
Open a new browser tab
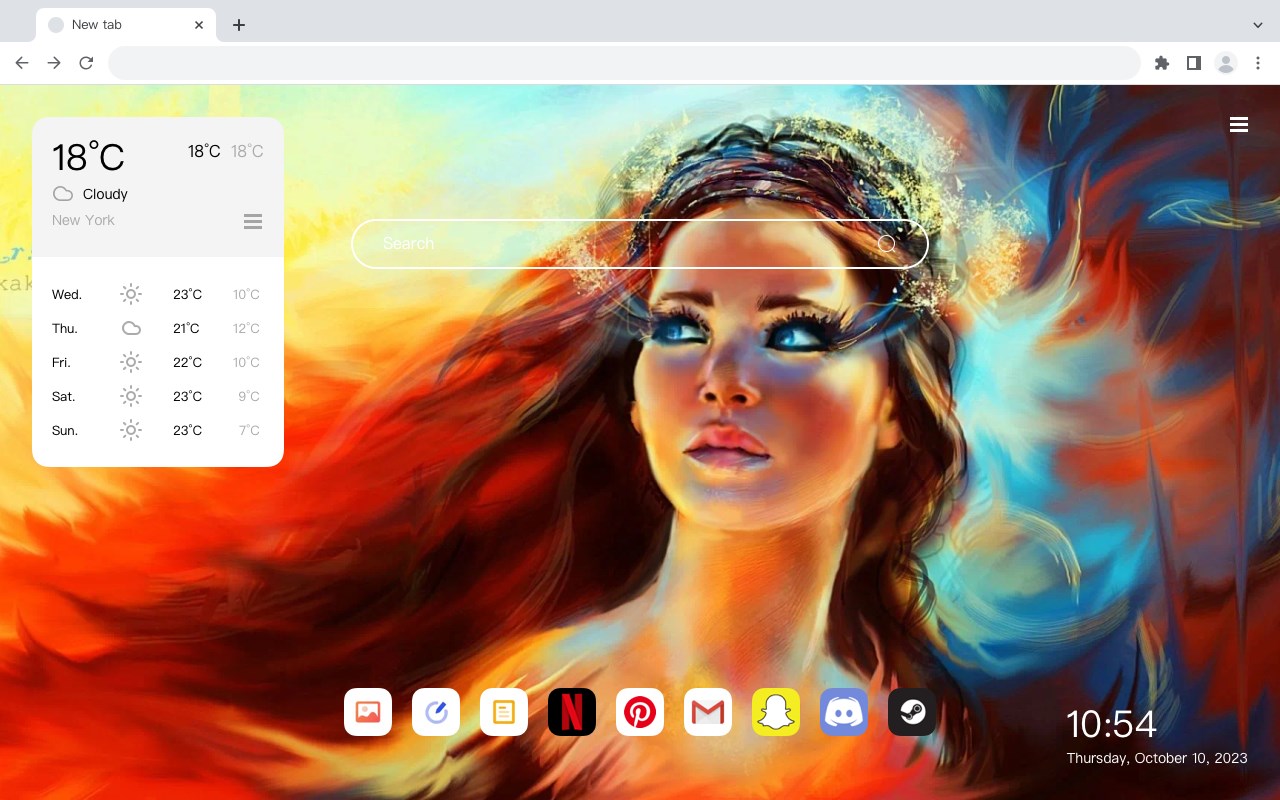[238, 25]
